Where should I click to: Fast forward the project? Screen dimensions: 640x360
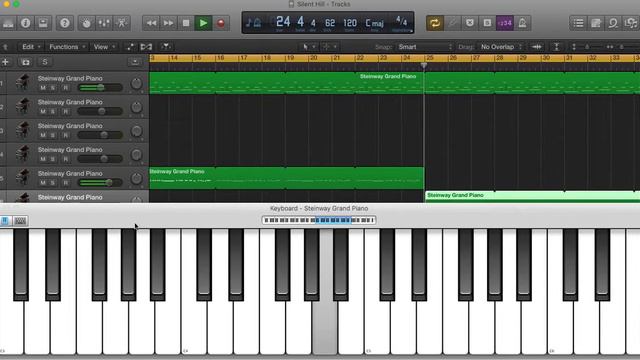(x=169, y=23)
